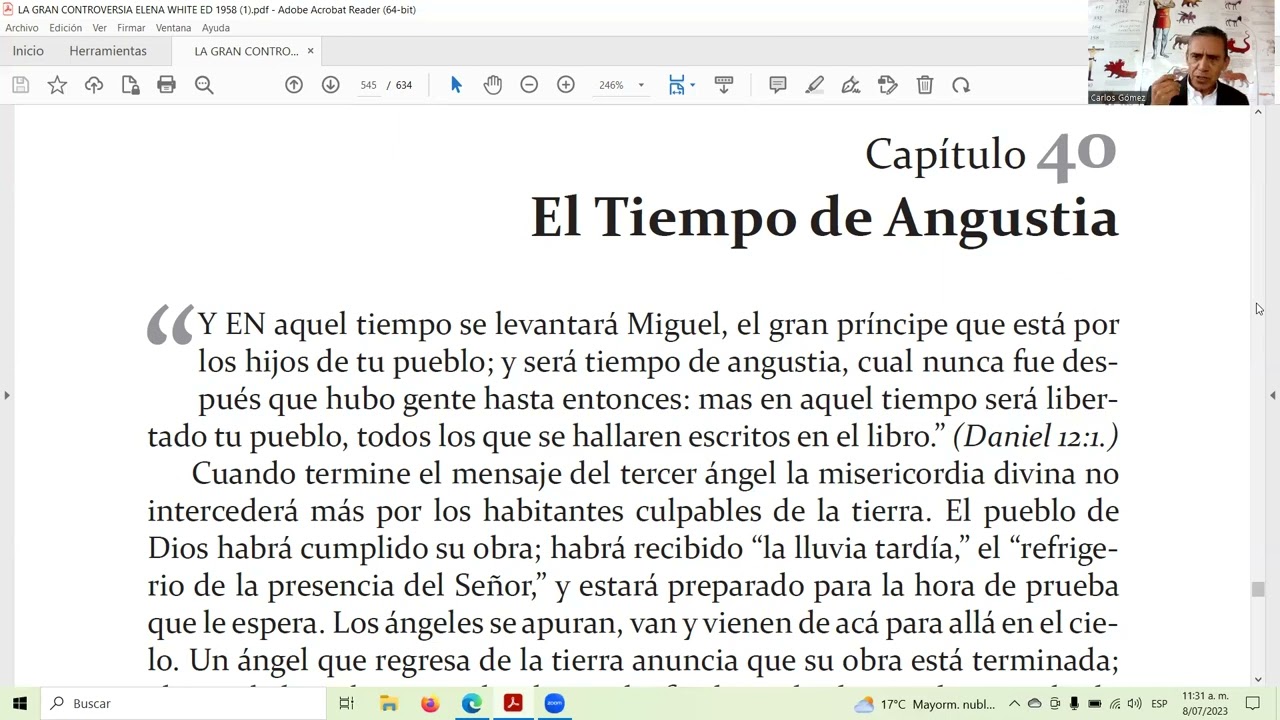Viewport: 1280px width, 720px height.
Task: Go to previous page arrow
Action: coord(294,85)
